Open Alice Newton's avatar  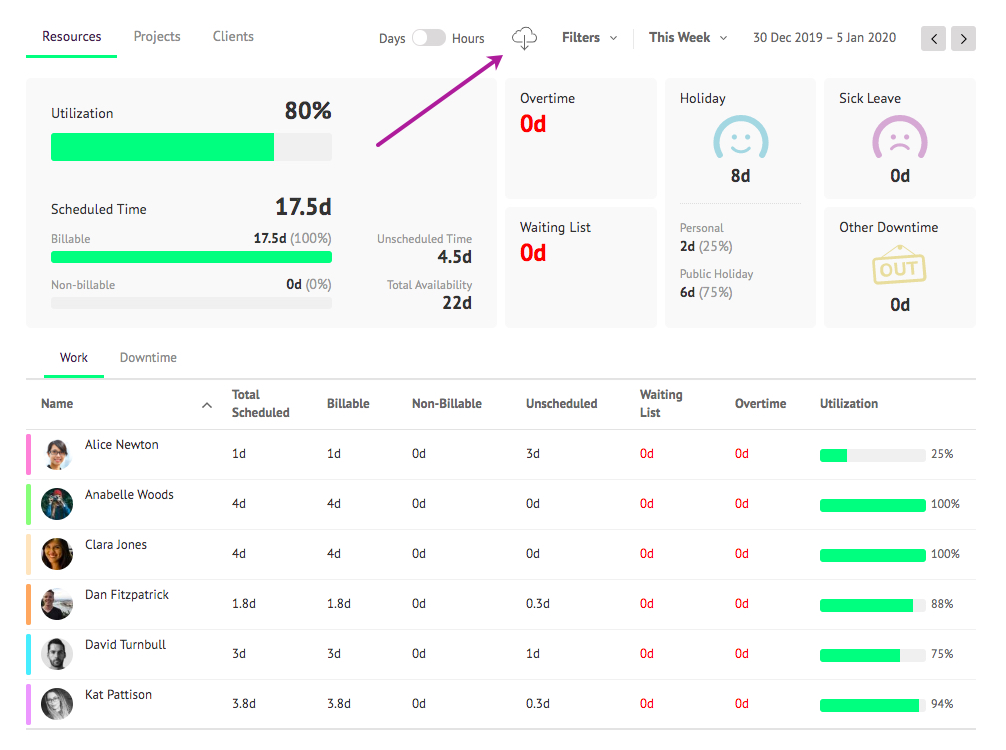(57, 454)
